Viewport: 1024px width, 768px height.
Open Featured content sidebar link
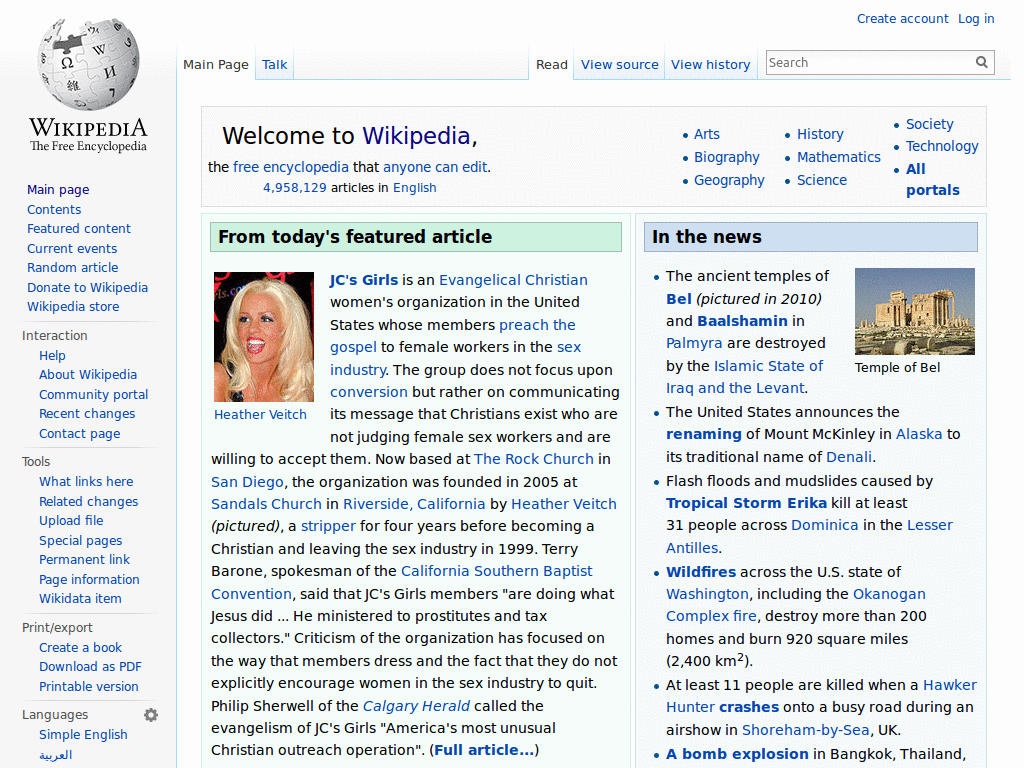click(x=79, y=229)
